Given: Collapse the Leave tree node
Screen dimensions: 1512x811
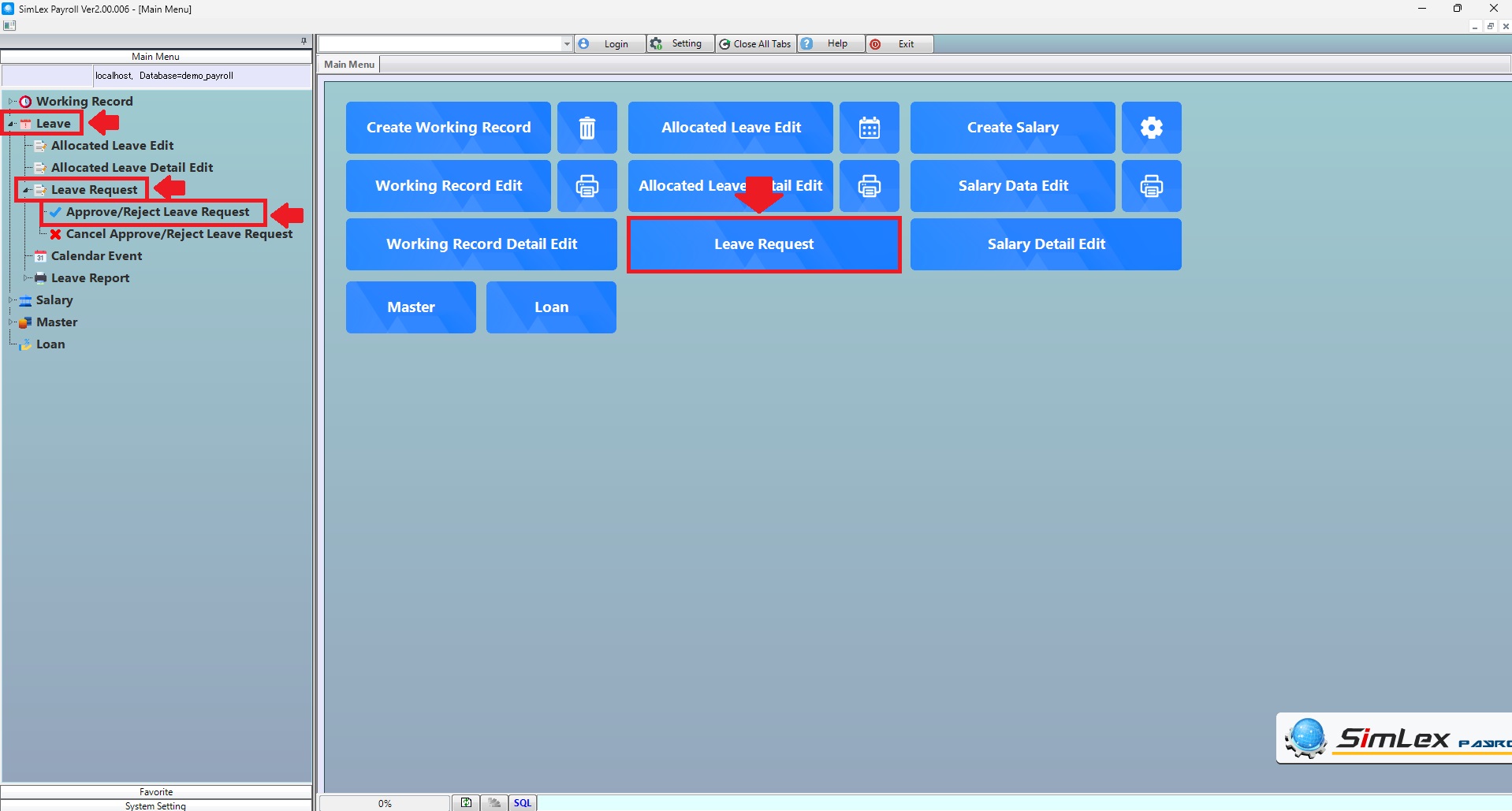Looking at the screenshot, I should (11, 124).
